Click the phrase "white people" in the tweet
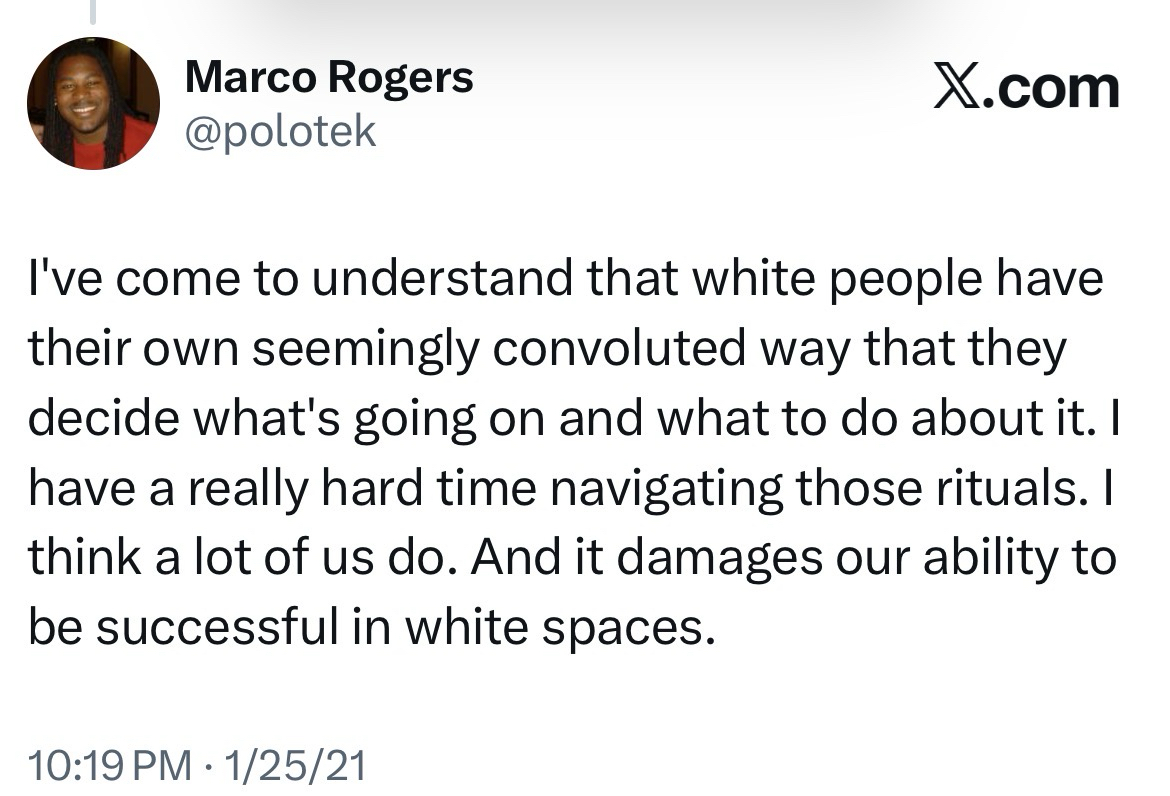The width and height of the screenshot is (1170, 796). pyautogui.click(x=838, y=279)
